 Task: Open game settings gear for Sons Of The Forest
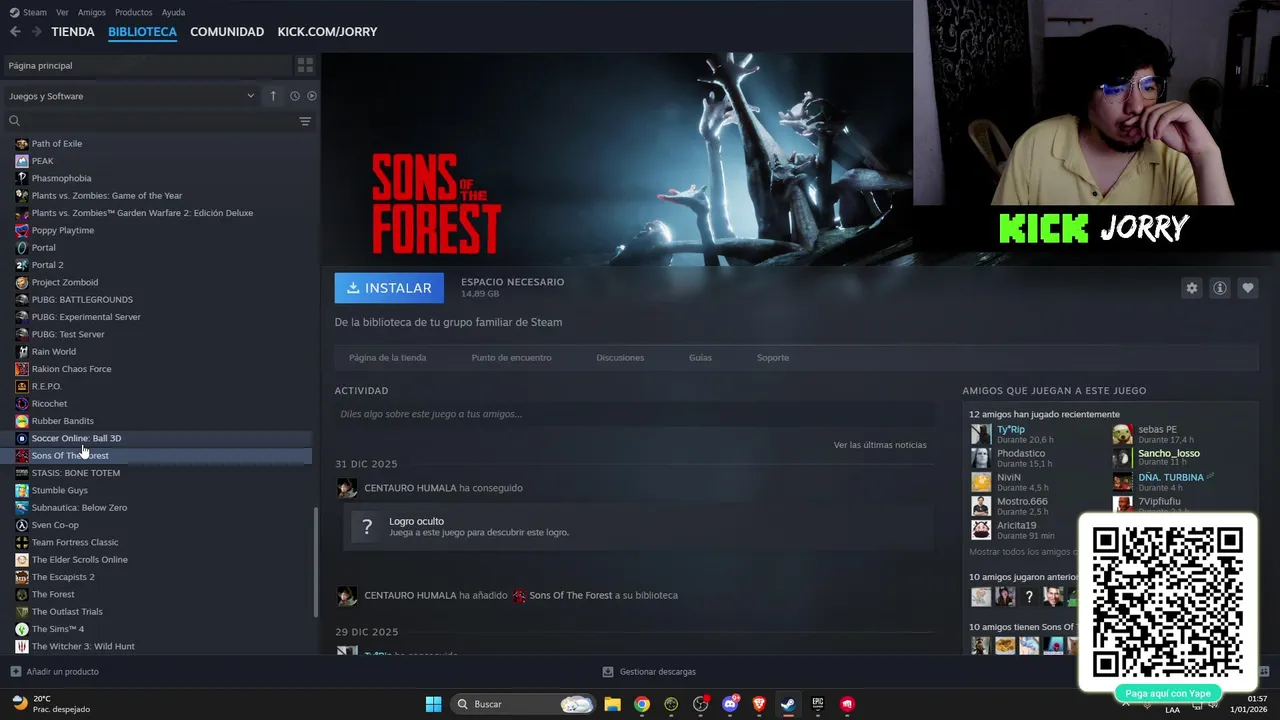1192,288
